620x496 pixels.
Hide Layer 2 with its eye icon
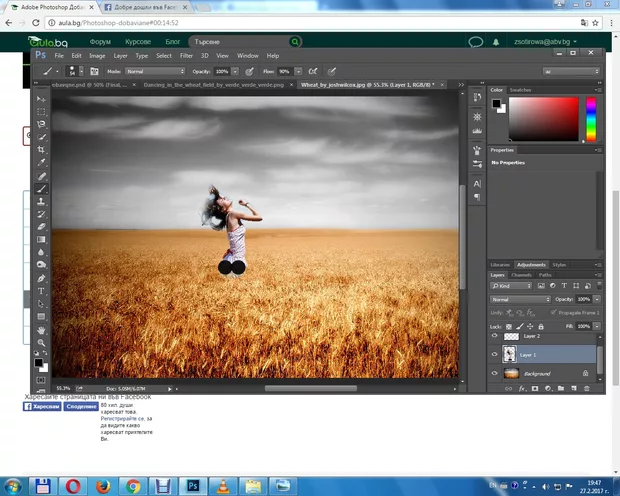pos(495,337)
